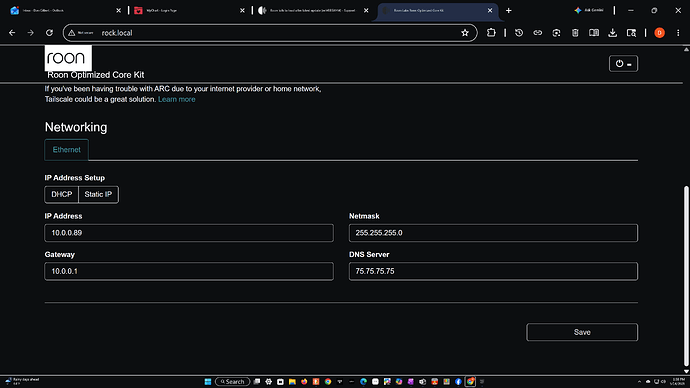Screen dimensions: 690x388
Task: Edit the Netmask field 255.255.255.0
Action: coord(493,233)
